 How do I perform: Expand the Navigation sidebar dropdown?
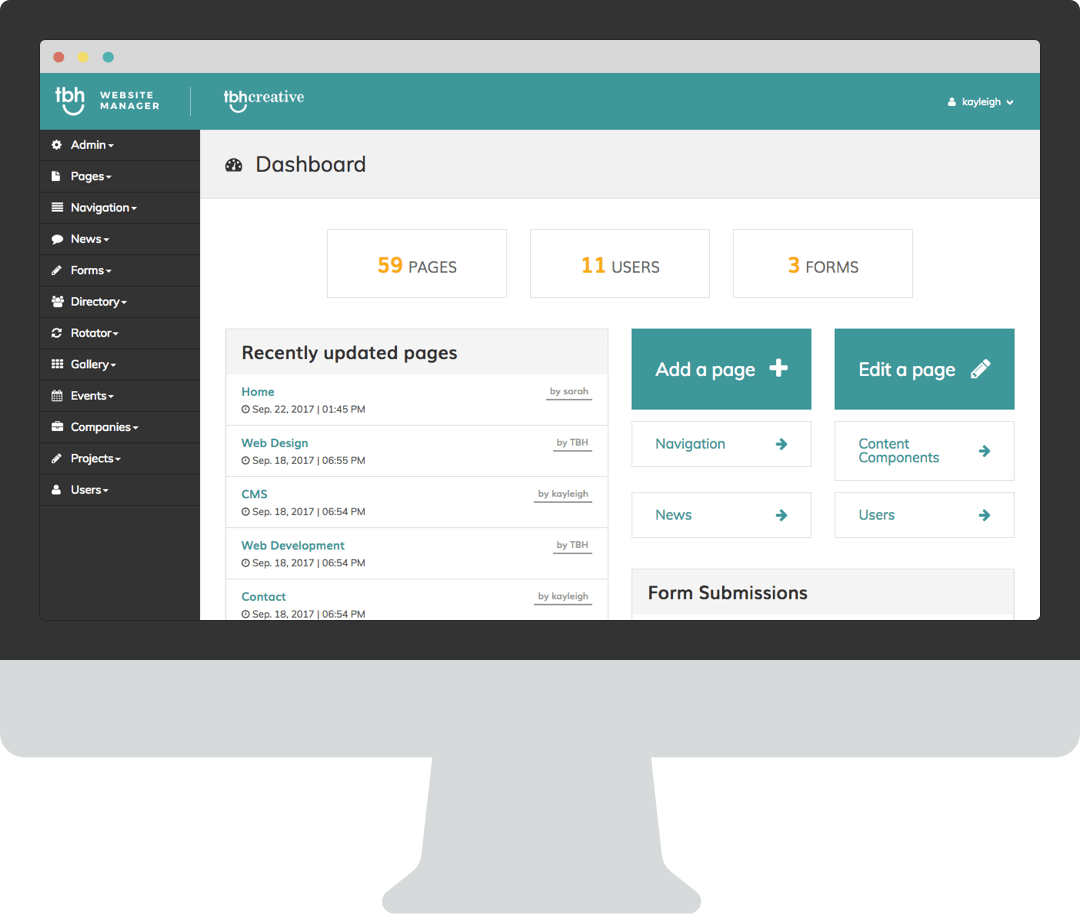tap(103, 208)
